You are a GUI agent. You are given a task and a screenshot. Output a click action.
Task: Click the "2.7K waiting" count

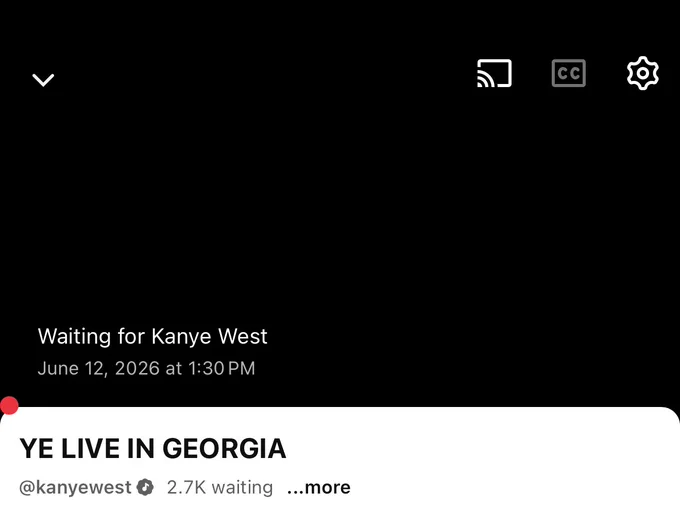(x=220, y=488)
